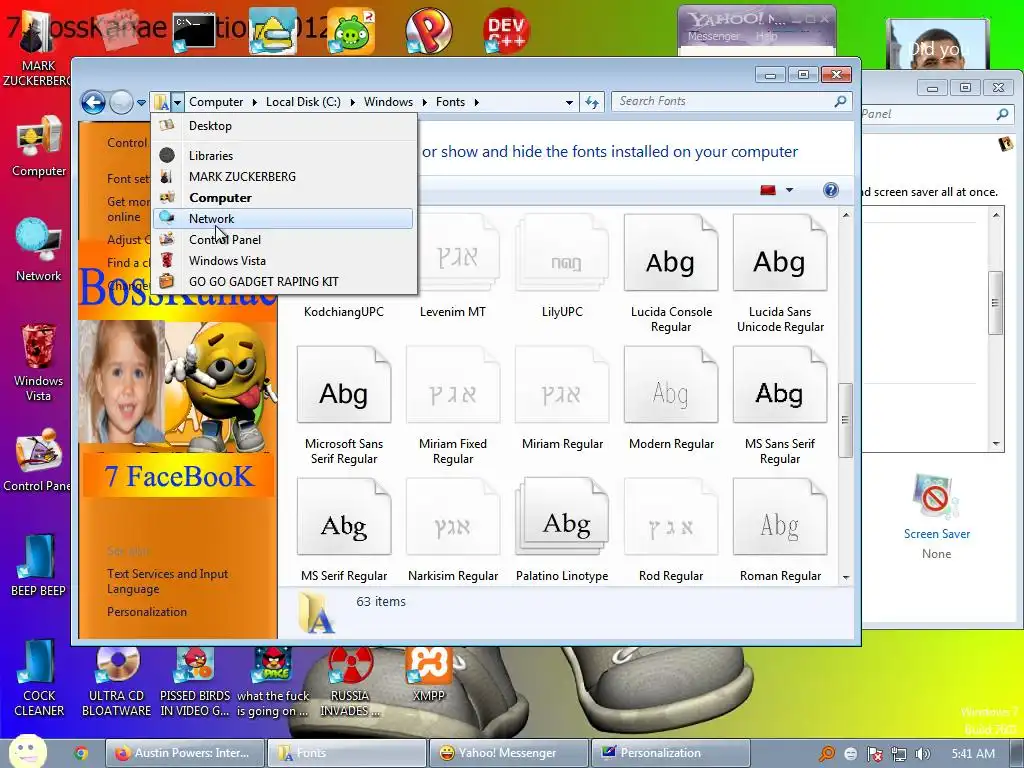The image size is (1024, 768).
Task: Click the Personalization link in sidebar
Action: 147,612
